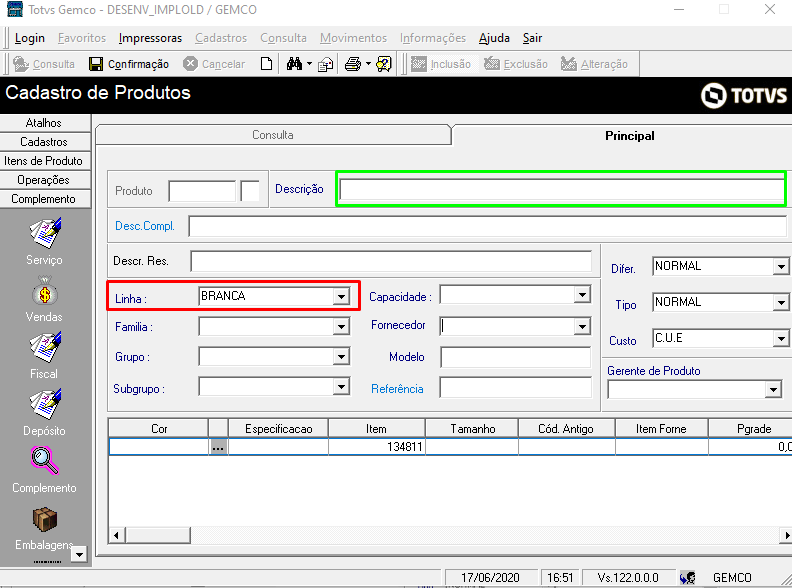Open the Impressoras menu
Viewport: 792px width, 588px height.
tap(150, 38)
